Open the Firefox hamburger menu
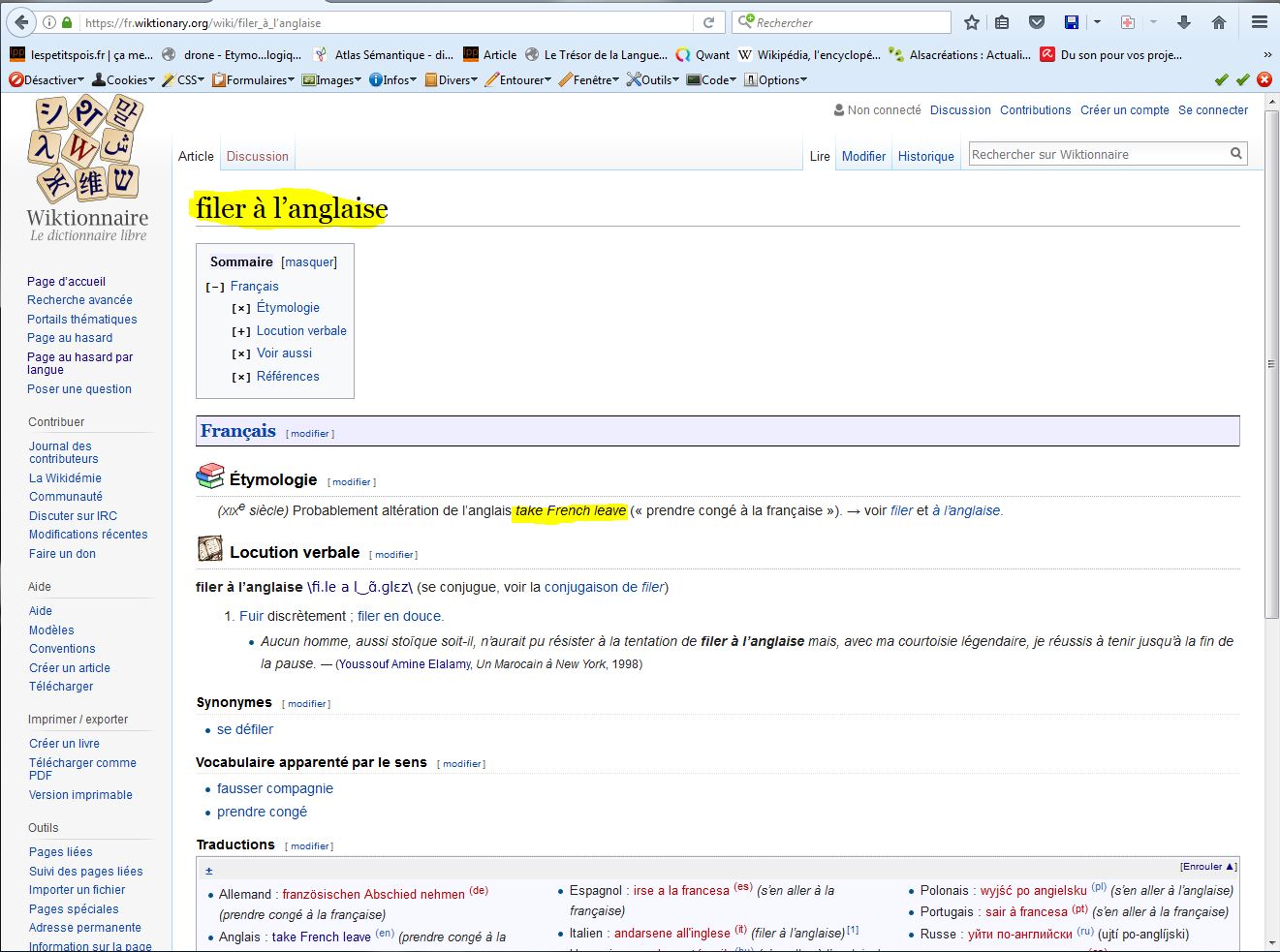This screenshot has height=952, width=1280. tap(1260, 22)
